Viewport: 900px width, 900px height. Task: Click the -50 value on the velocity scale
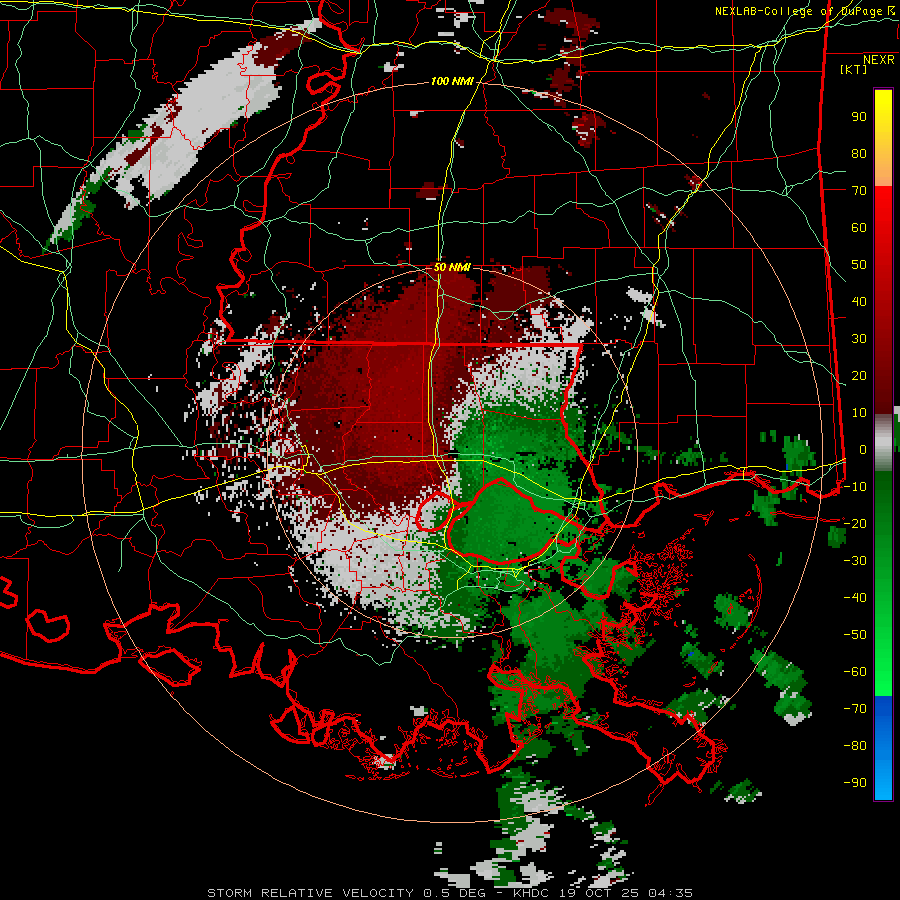(x=855, y=635)
